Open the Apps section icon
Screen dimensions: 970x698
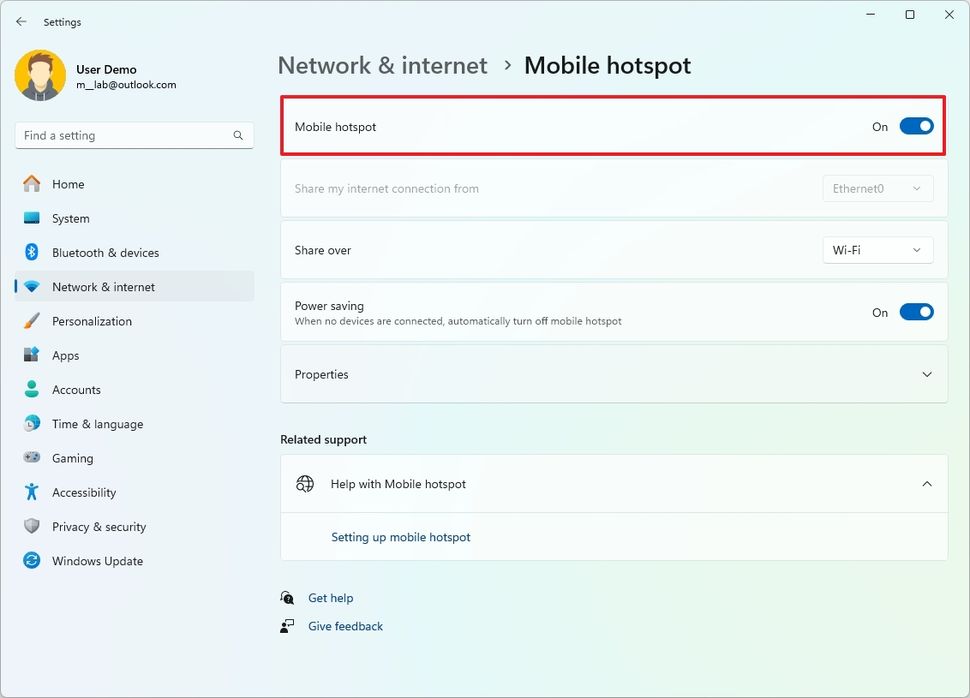pyautogui.click(x=32, y=355)
